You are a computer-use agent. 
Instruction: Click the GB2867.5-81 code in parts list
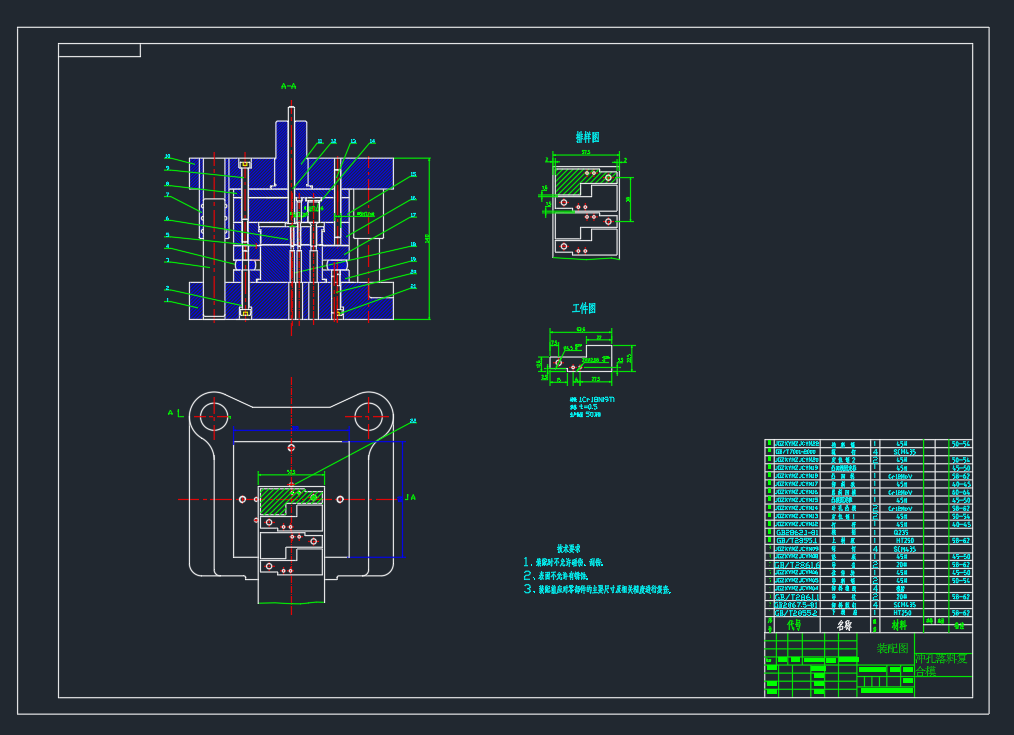tap(797, 605)
